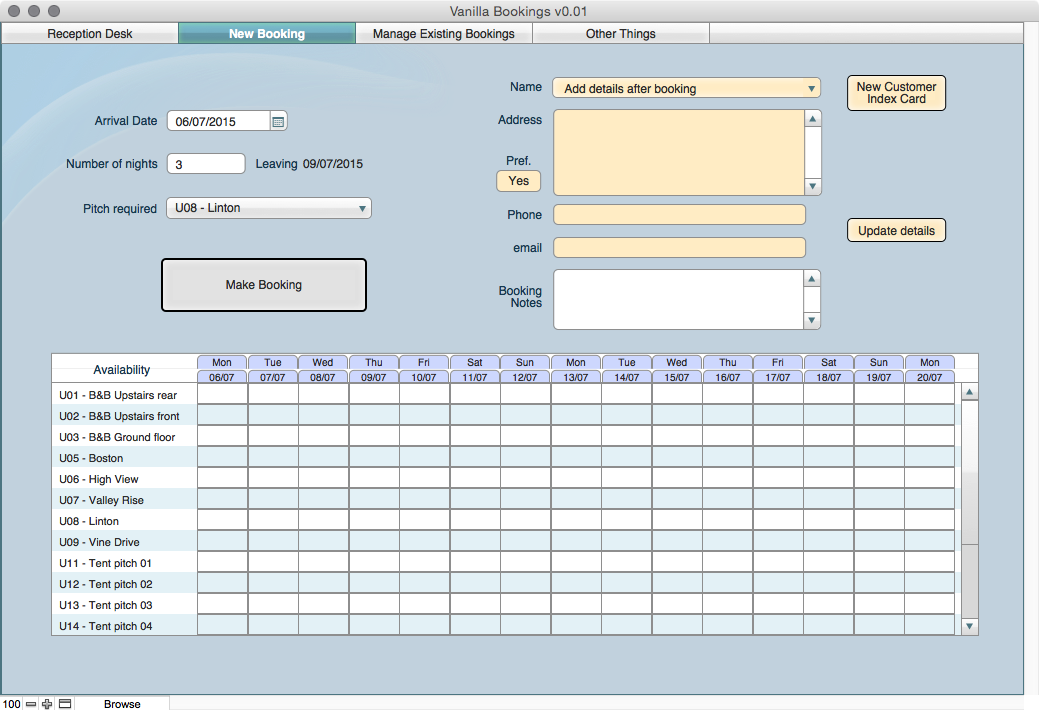Open the Browse mode menu
Image resolution: width=1039 pixels, height=710 pixels.
(122, 704)
